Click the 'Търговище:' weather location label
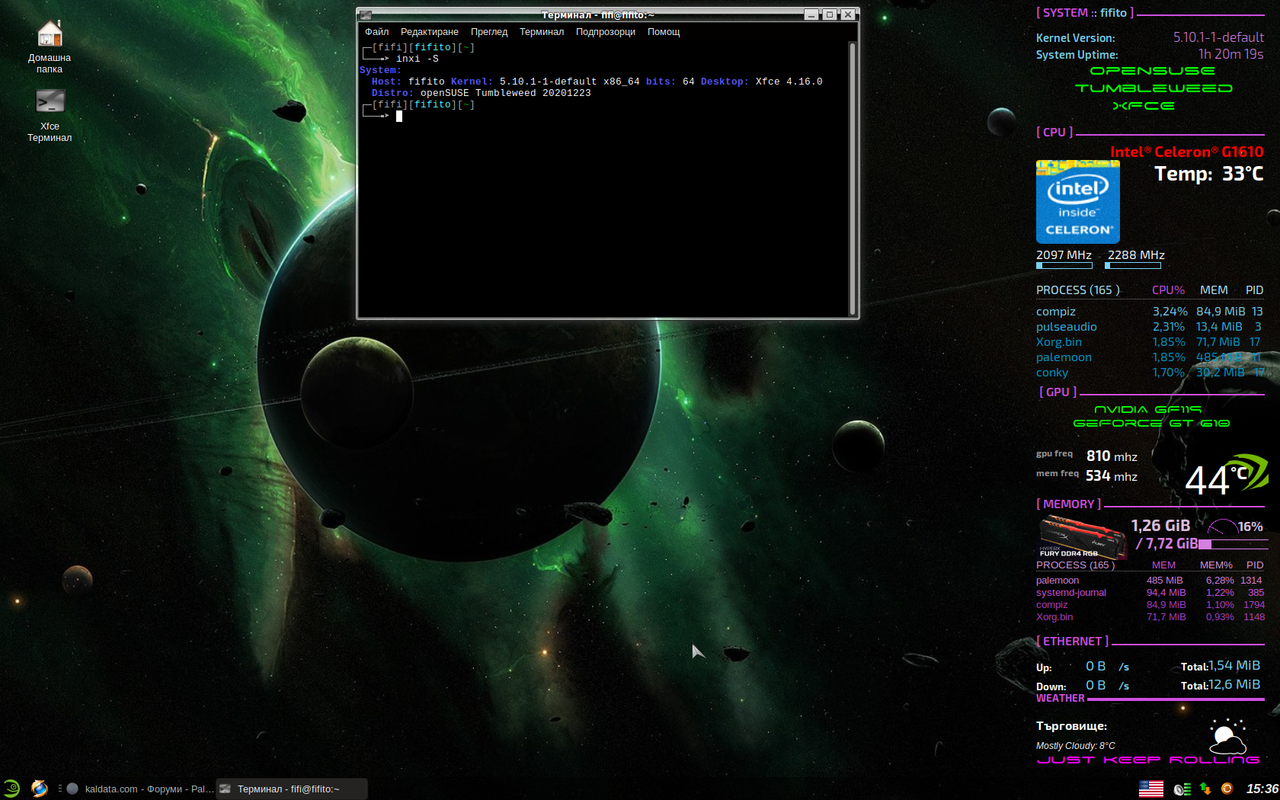The height and width of the screenshot is (800, 1280). (1071, 726)
